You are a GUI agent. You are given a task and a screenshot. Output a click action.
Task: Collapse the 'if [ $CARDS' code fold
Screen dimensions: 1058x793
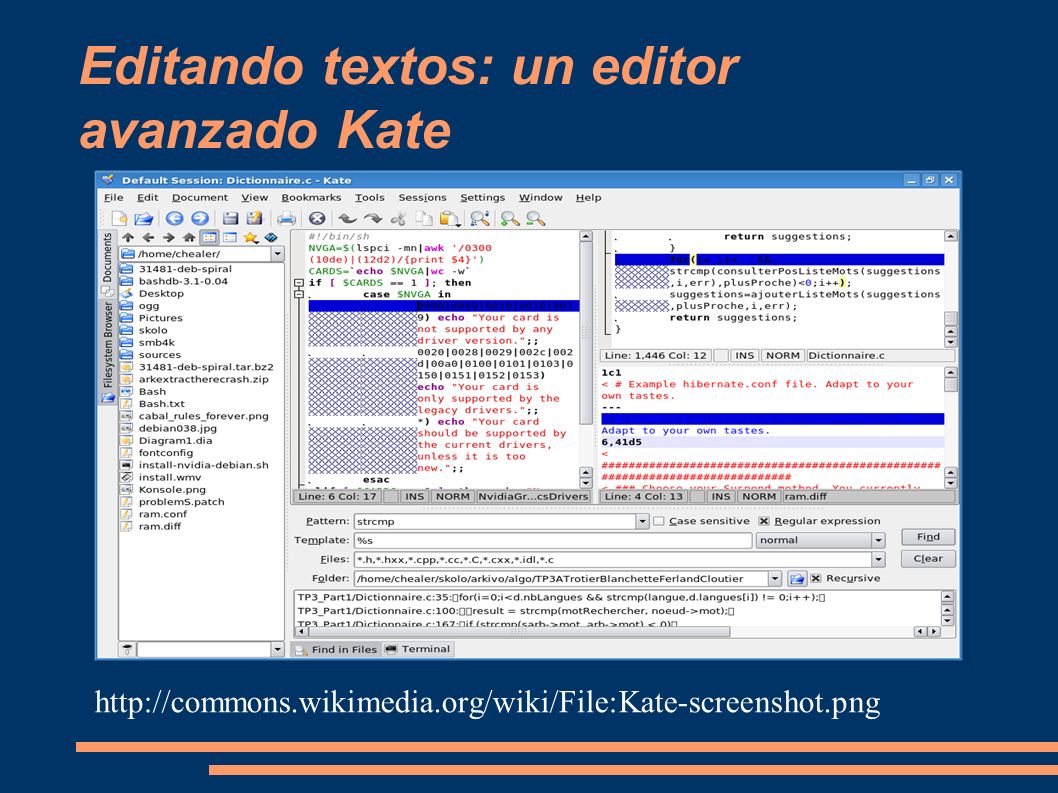[x=299, y=283]
